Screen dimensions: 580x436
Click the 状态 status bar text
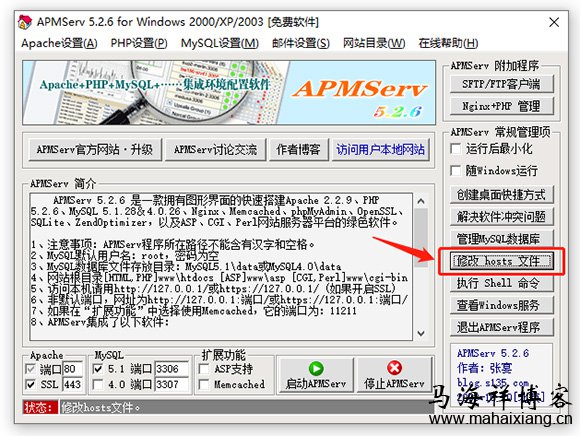tap(101, 408)
